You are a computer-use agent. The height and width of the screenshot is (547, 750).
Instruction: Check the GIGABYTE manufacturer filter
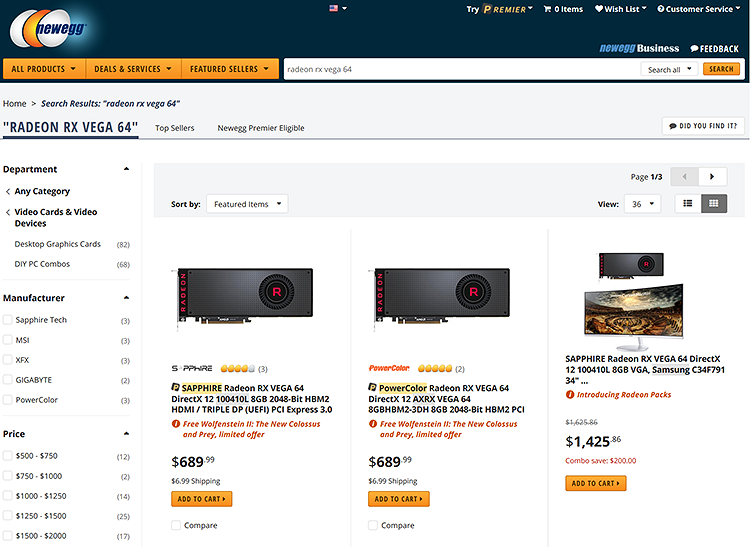point(8,380)
